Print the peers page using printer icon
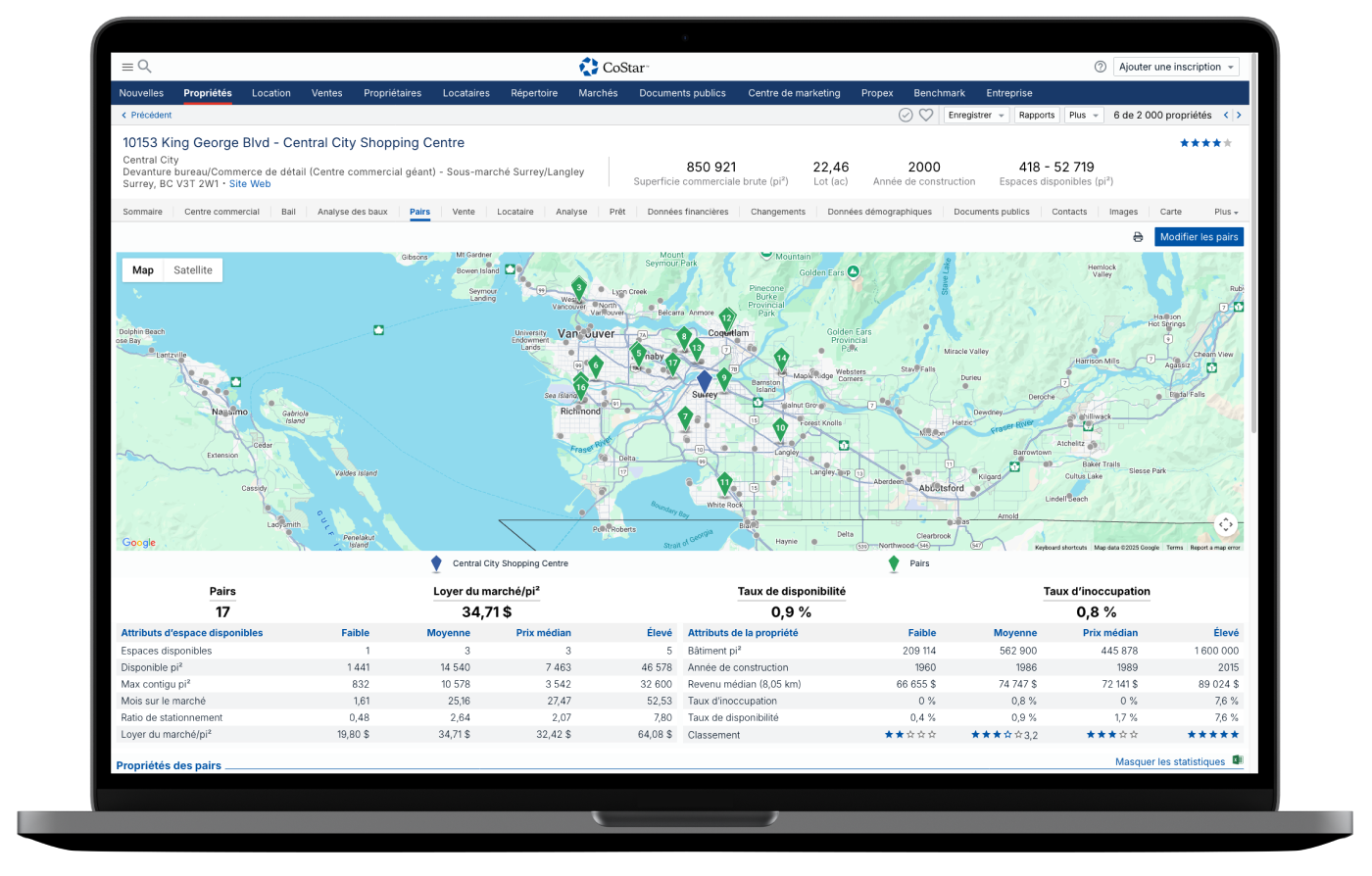The image size is (1372, 876). [1138, 237]
